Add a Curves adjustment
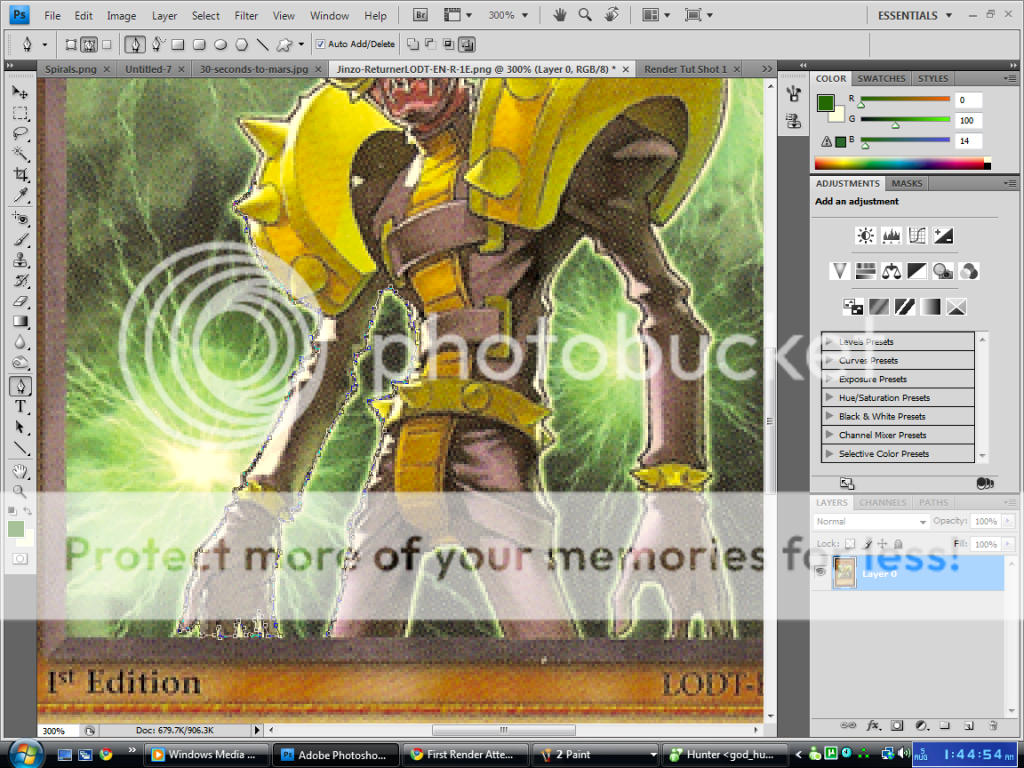1024x768 pixels. [x=916, y=235]
